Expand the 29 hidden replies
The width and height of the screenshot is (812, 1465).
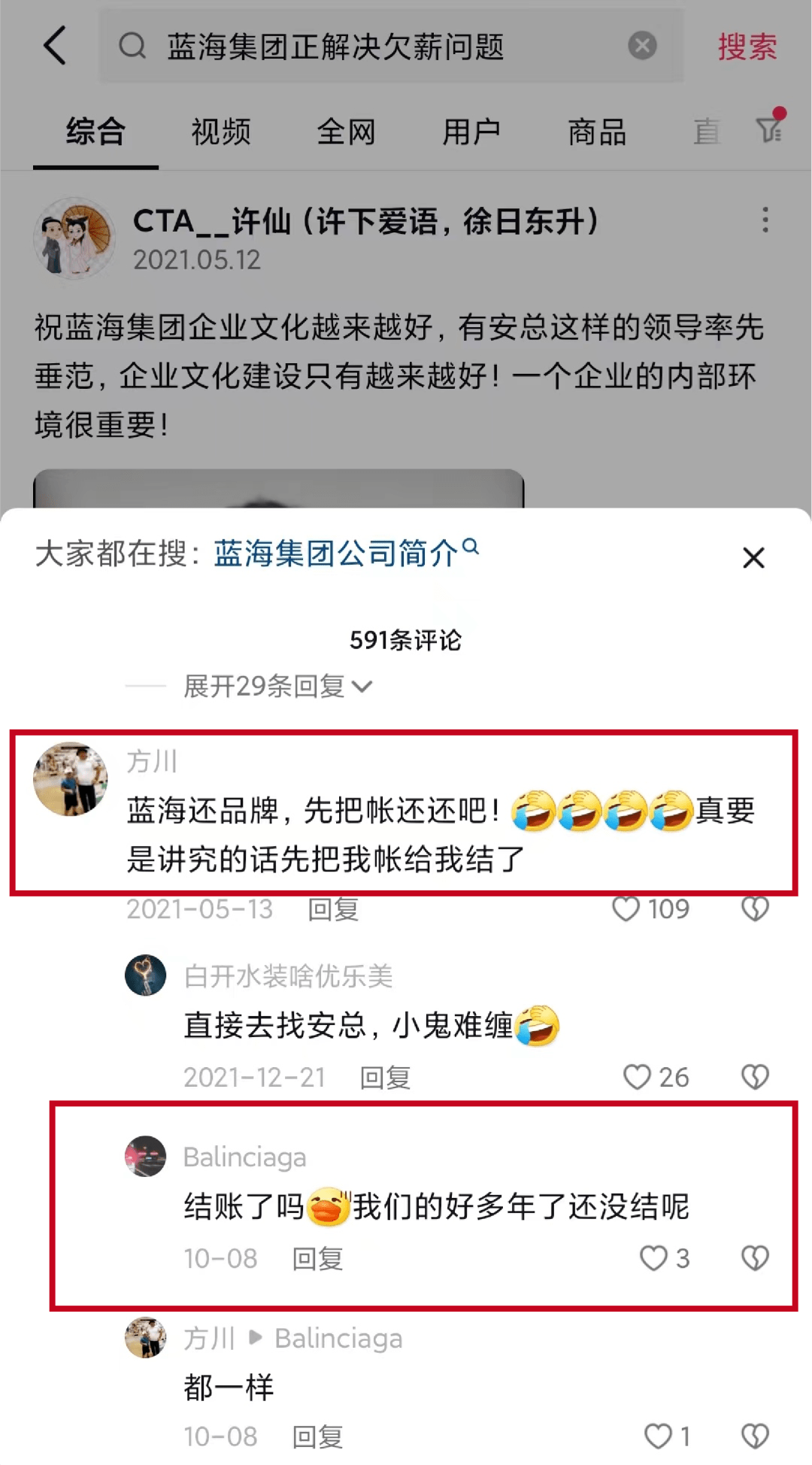pos(277,686)
